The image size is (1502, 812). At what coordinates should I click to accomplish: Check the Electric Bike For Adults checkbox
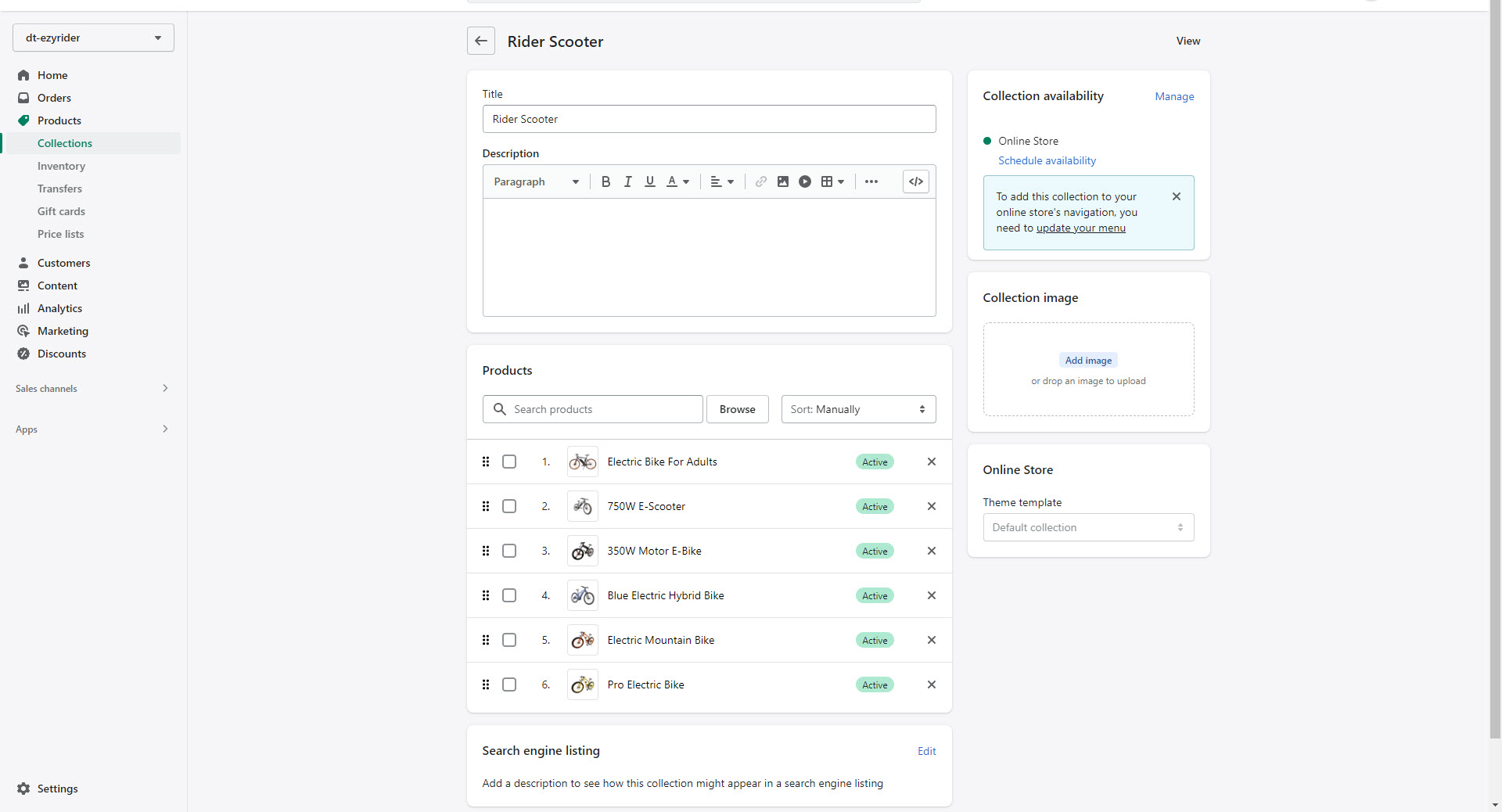tap(509, 462)
